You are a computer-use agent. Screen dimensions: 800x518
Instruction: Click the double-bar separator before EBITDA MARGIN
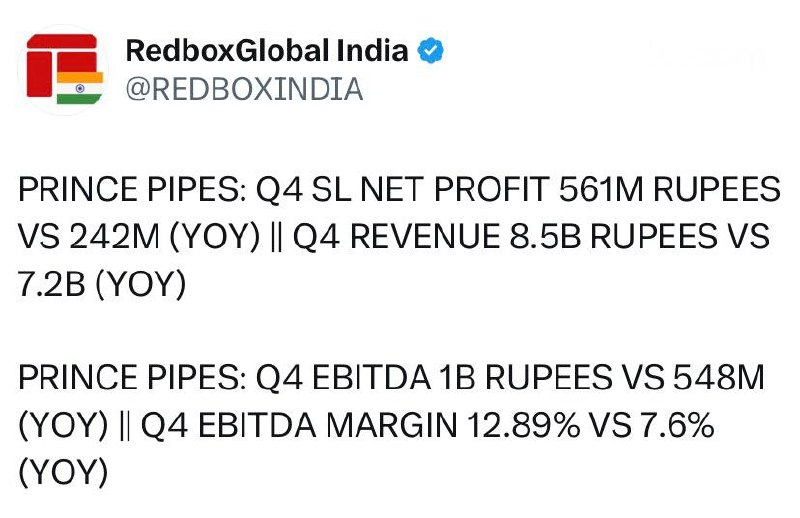(124, 425)
